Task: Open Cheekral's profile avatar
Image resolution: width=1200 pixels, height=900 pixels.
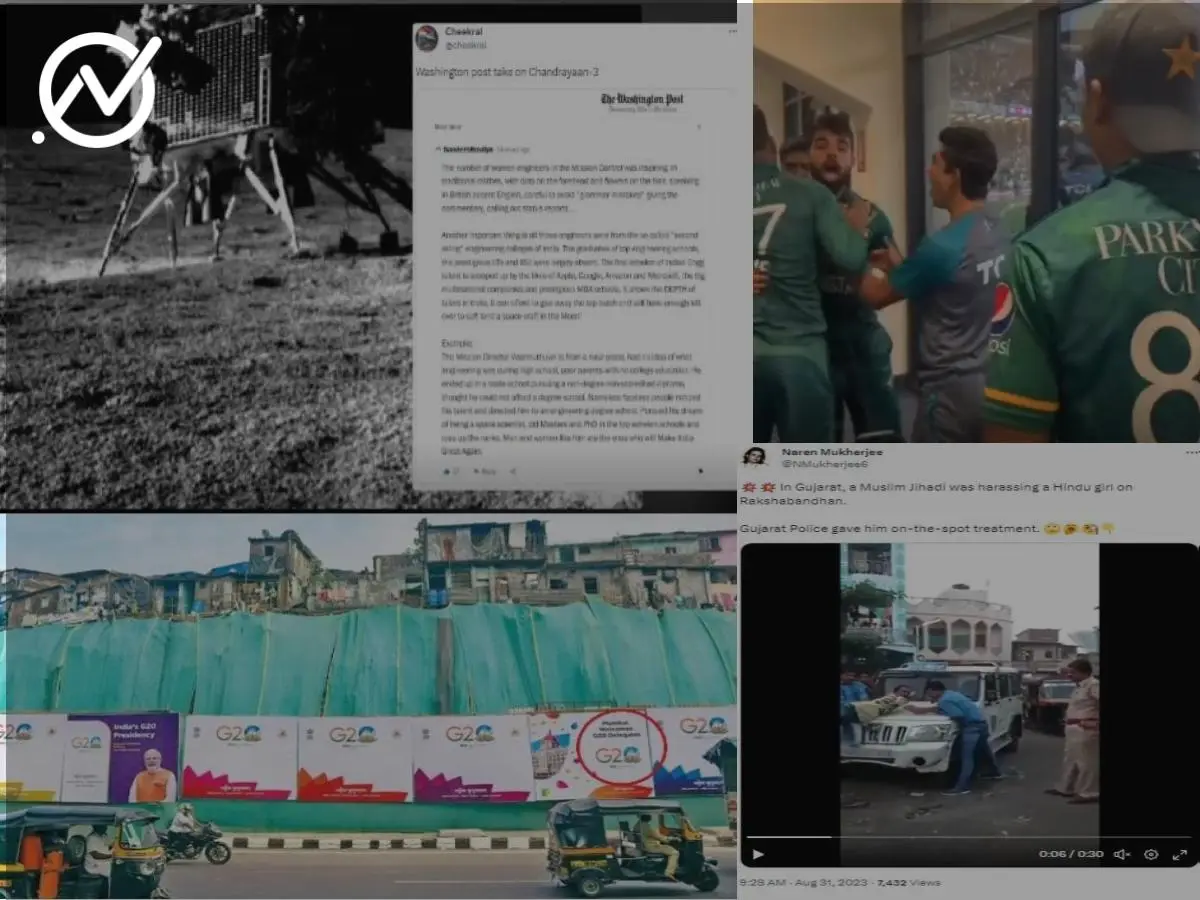Action: tap(427, 38)
